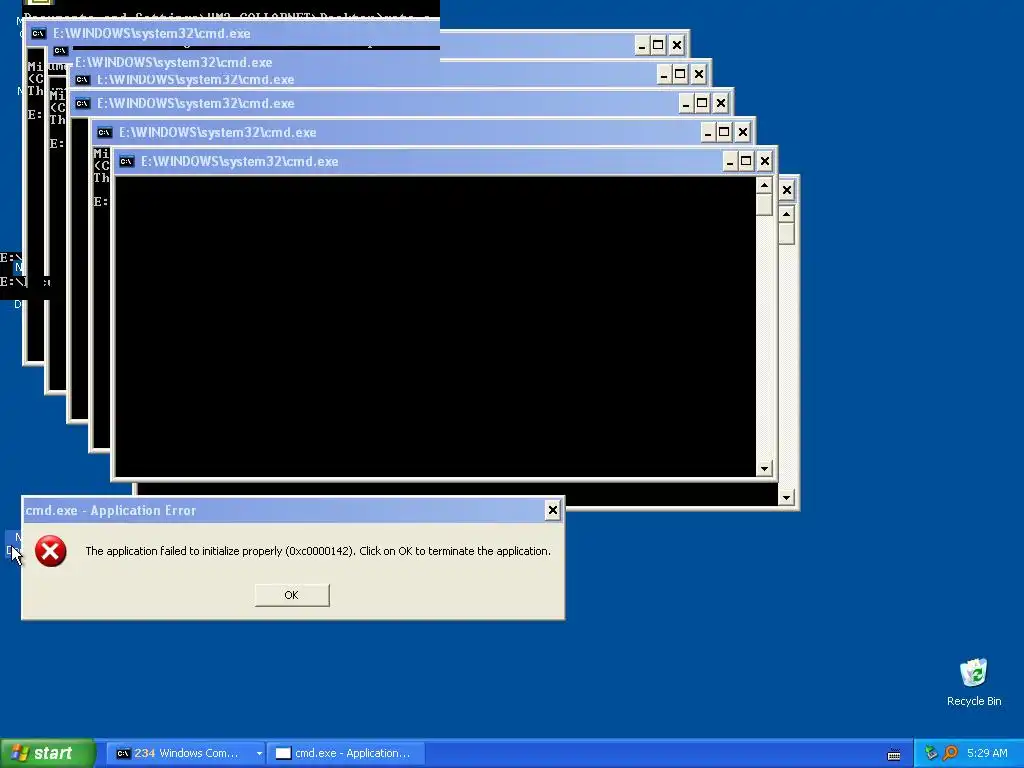
Task: Close the cmd.exe Application Error dialog
Action: click(552, 510)
